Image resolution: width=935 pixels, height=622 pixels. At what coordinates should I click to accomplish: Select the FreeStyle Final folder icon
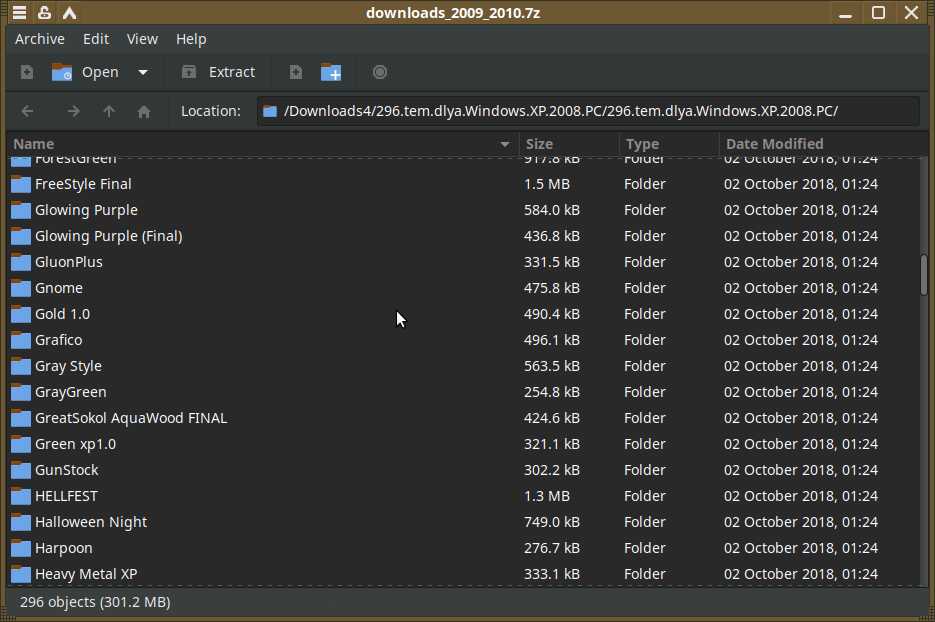pyautogui.click(x=21, y=184)
